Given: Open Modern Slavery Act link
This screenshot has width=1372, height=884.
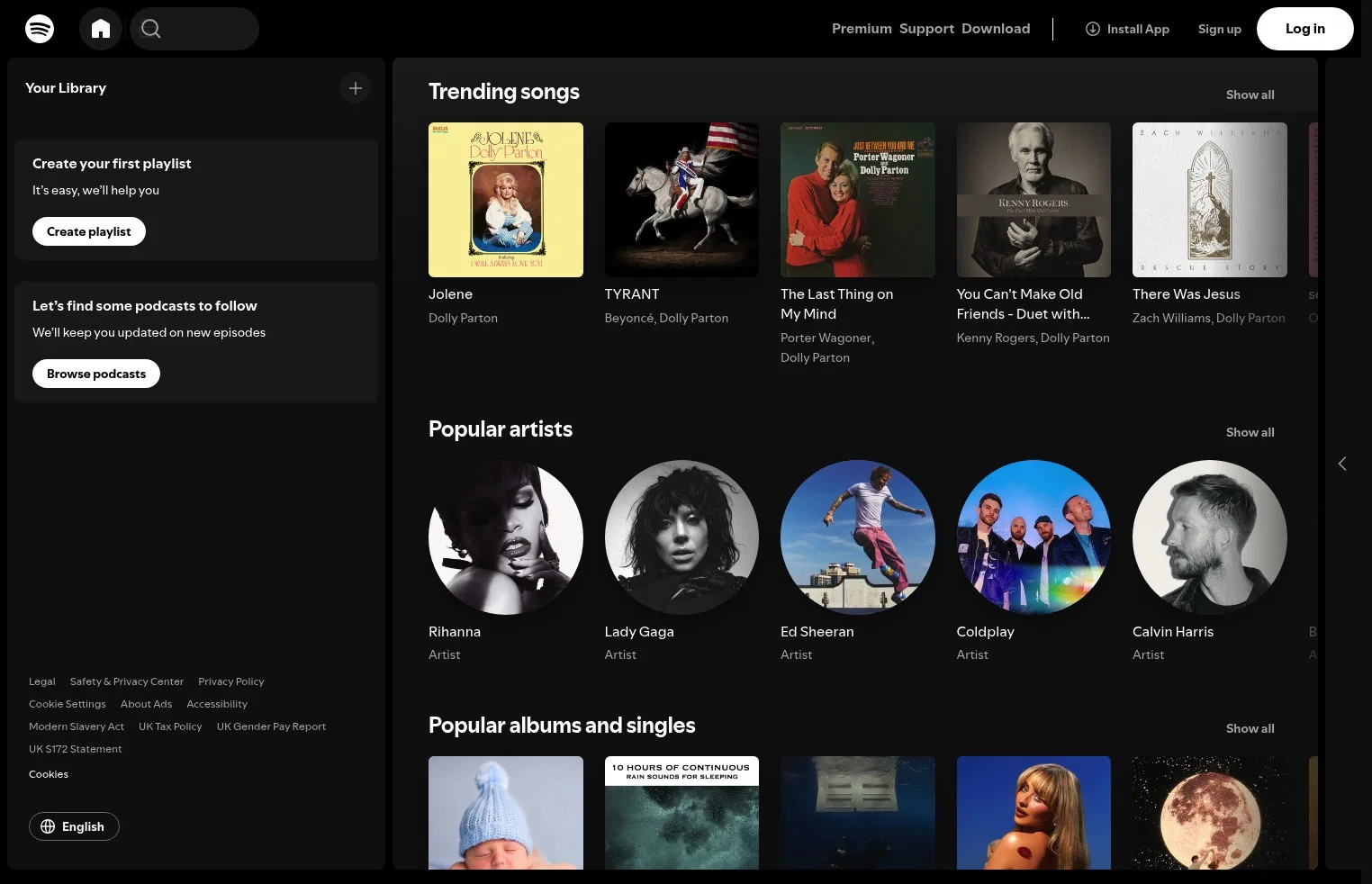Looking at the screenshot, I should pos(77,726).
